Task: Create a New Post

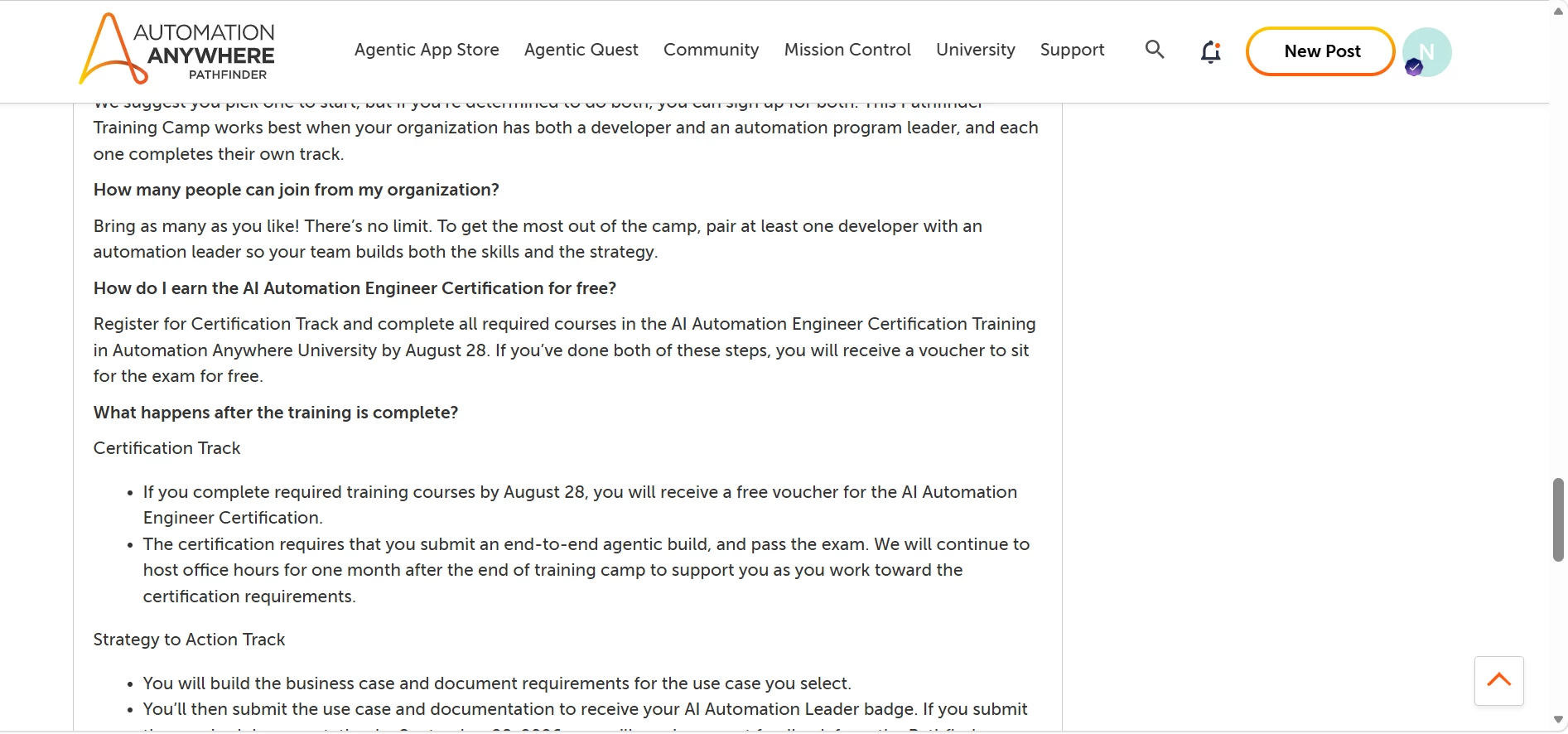Action: click(1321, 51)
